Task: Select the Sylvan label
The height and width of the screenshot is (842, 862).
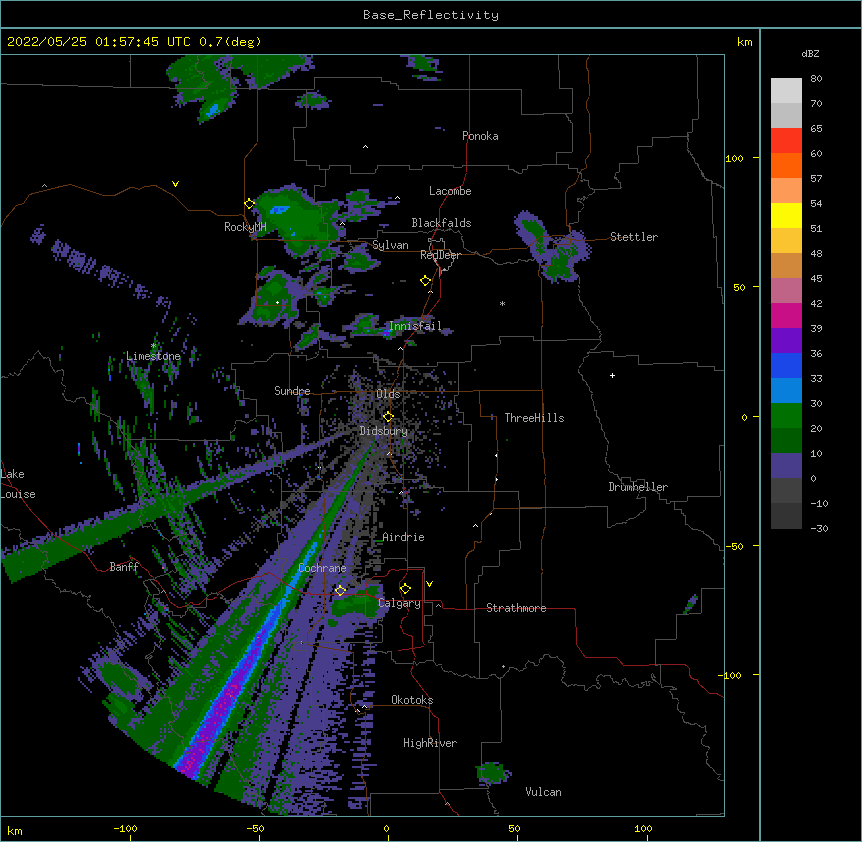Action: [390, 245]
